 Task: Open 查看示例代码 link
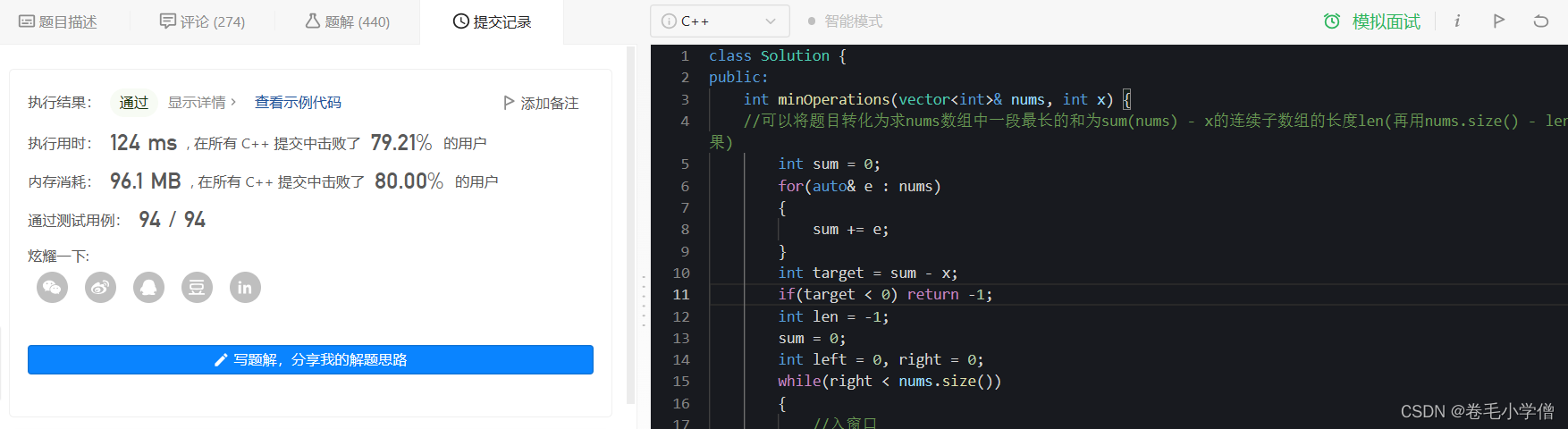[298, 103]
